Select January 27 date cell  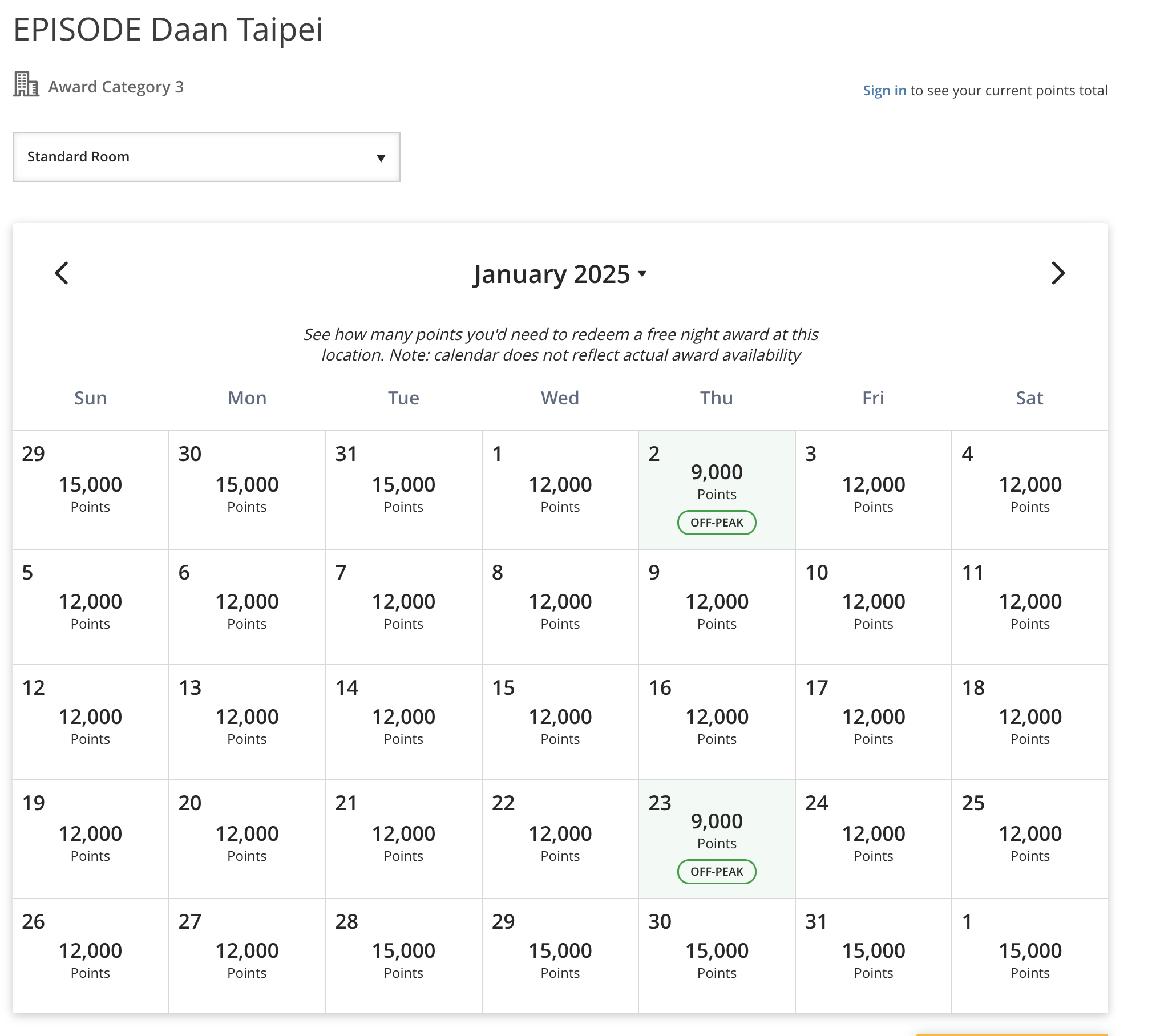247,956
